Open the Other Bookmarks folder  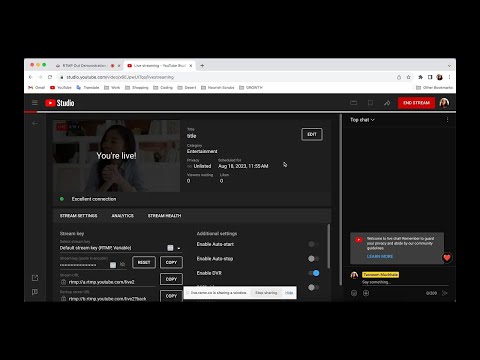pyautogui.click(x=434, y=88)
